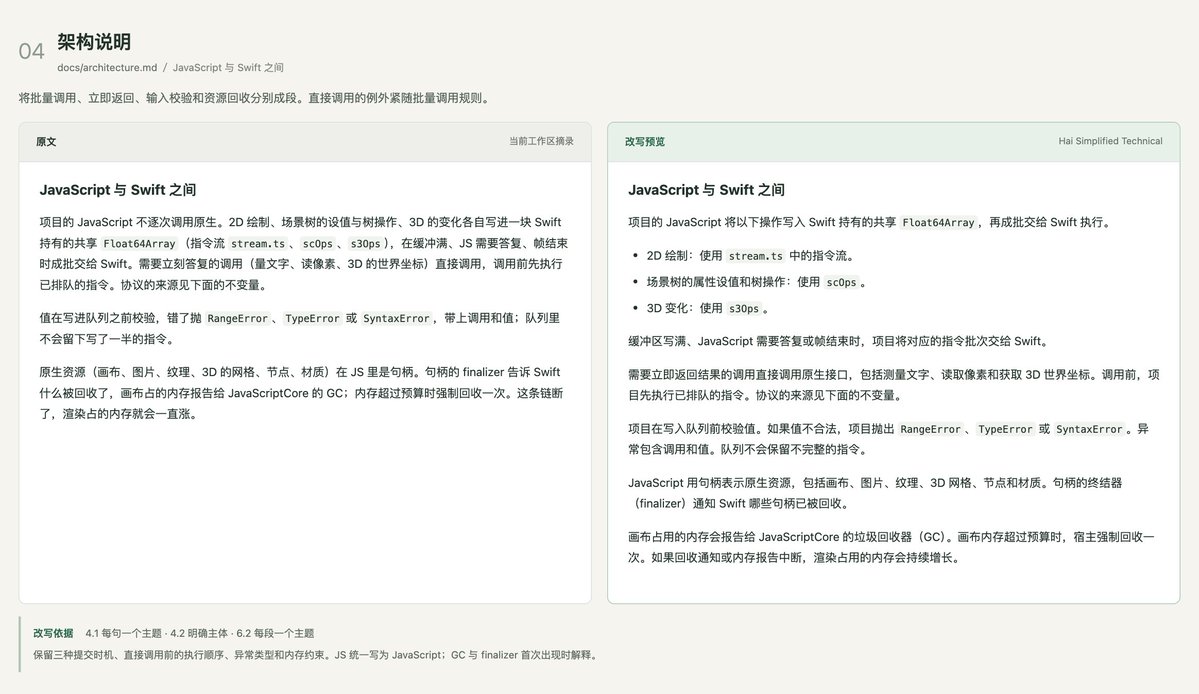1199x694 pixels.
Task: Click the "docs/architecture.md" breadcrumb path
Action: point(107,67)
